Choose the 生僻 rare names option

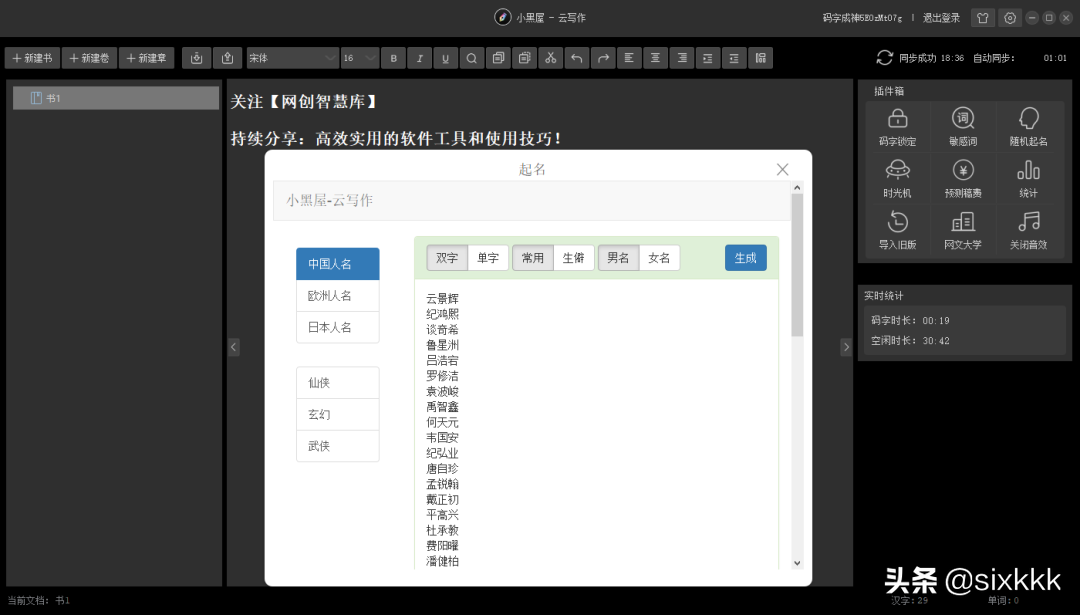(x=574, y=258)
